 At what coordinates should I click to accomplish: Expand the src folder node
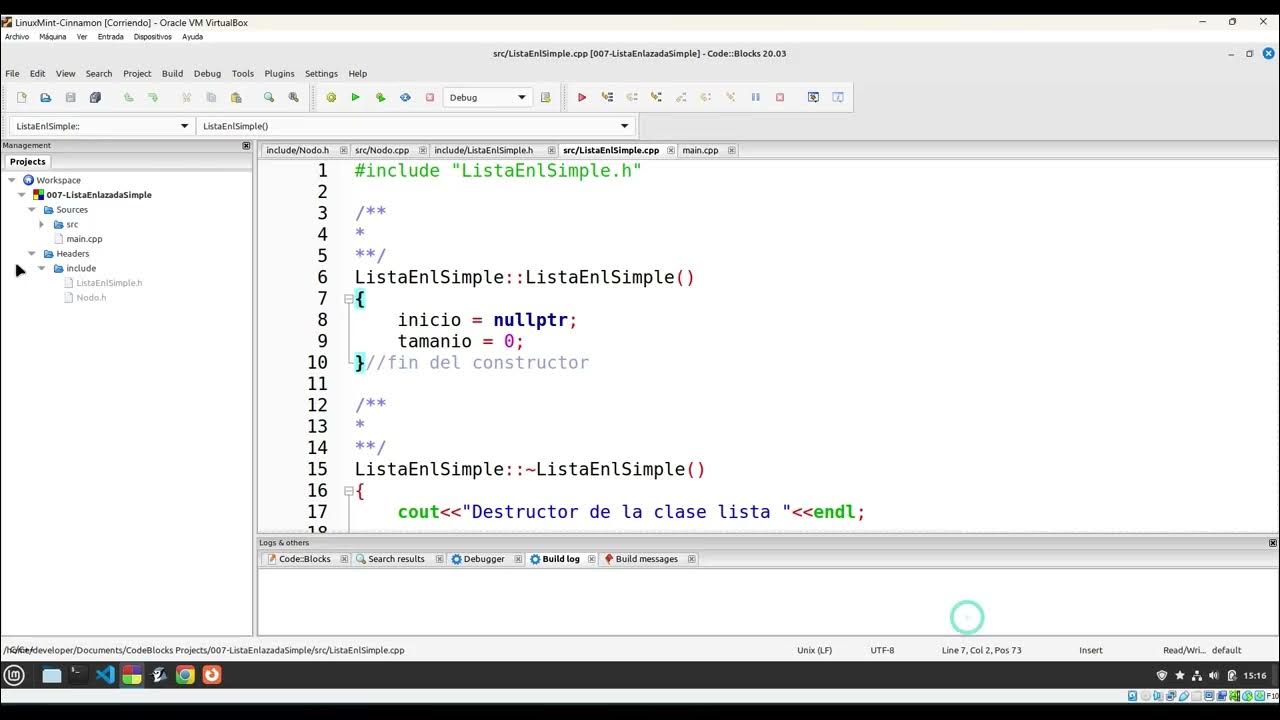tap(42, 224)
